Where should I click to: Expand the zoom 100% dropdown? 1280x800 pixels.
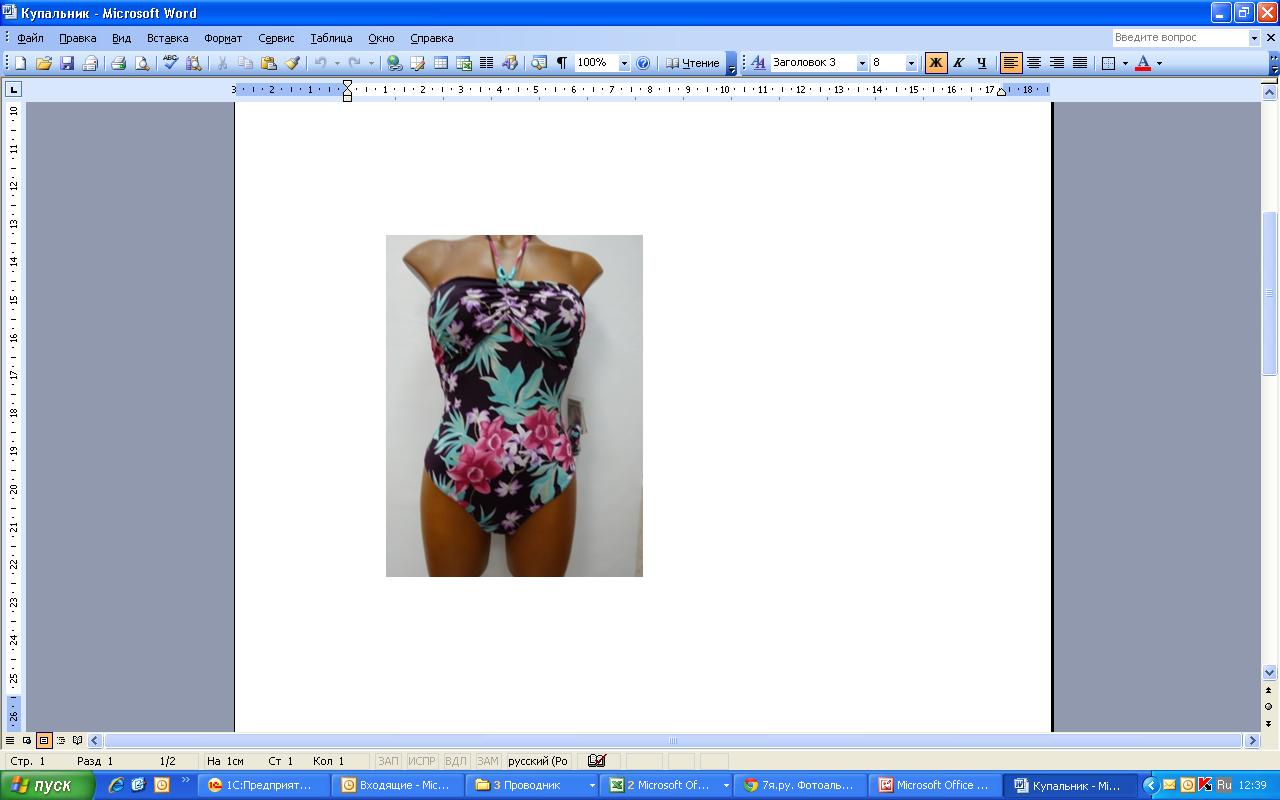624,63
